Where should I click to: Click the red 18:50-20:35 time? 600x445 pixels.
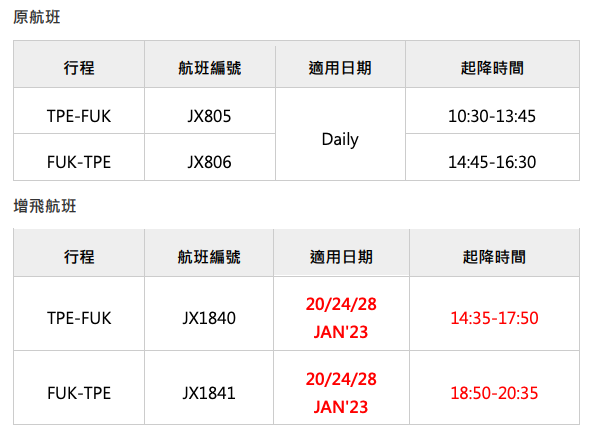click(494, 393)
